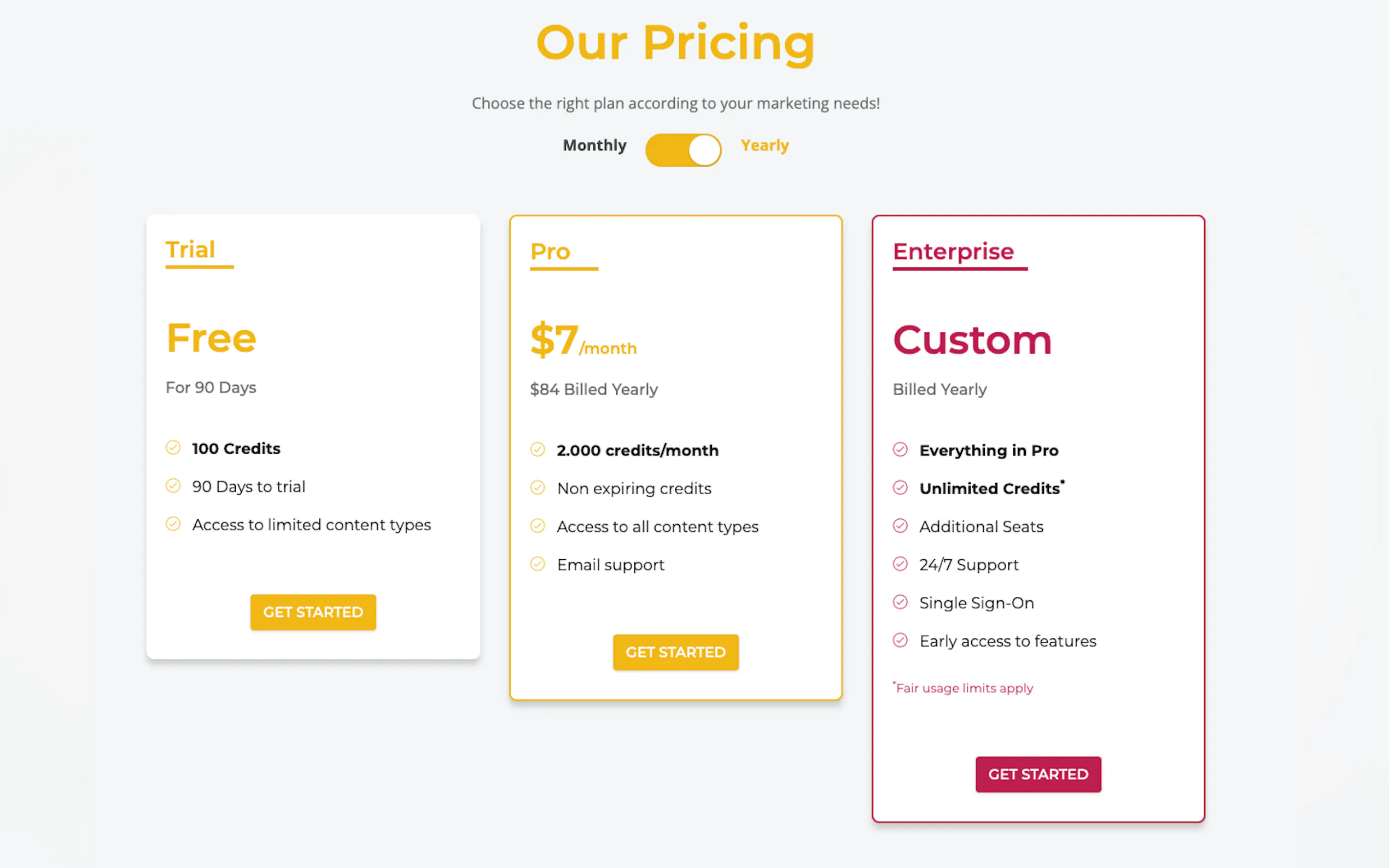
Task: Click Get Started on the Pro plan
Action: [675, 652]
